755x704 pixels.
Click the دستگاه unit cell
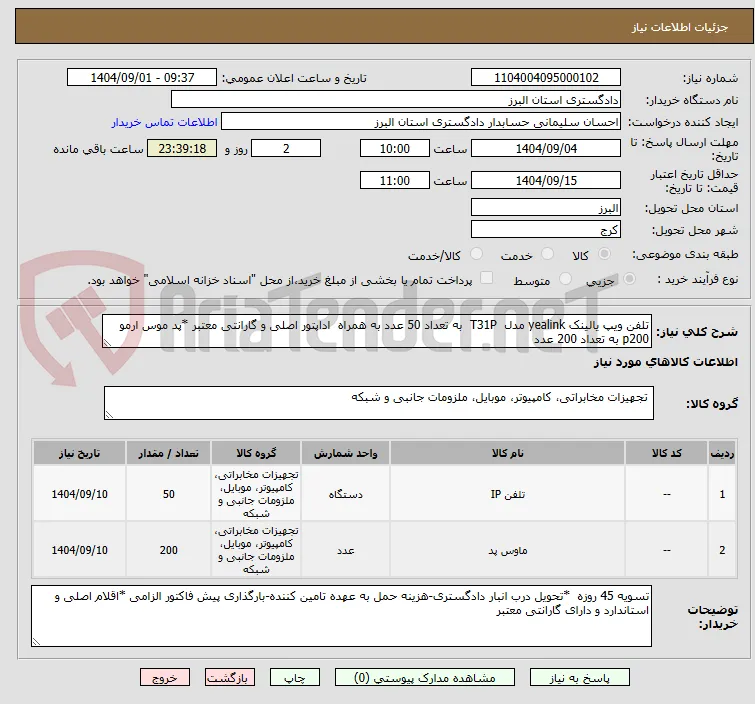(x=345, y=494)
